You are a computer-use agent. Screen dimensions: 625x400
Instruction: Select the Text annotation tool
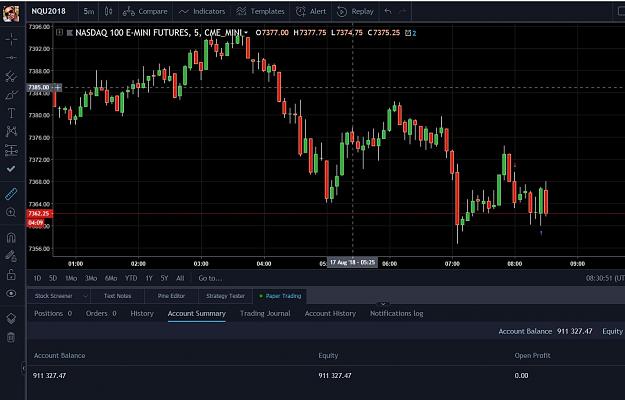[11, 113]
